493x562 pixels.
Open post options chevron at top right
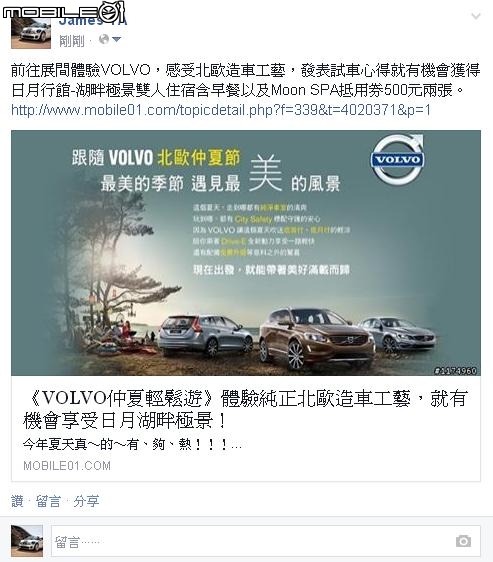[476, 16]
